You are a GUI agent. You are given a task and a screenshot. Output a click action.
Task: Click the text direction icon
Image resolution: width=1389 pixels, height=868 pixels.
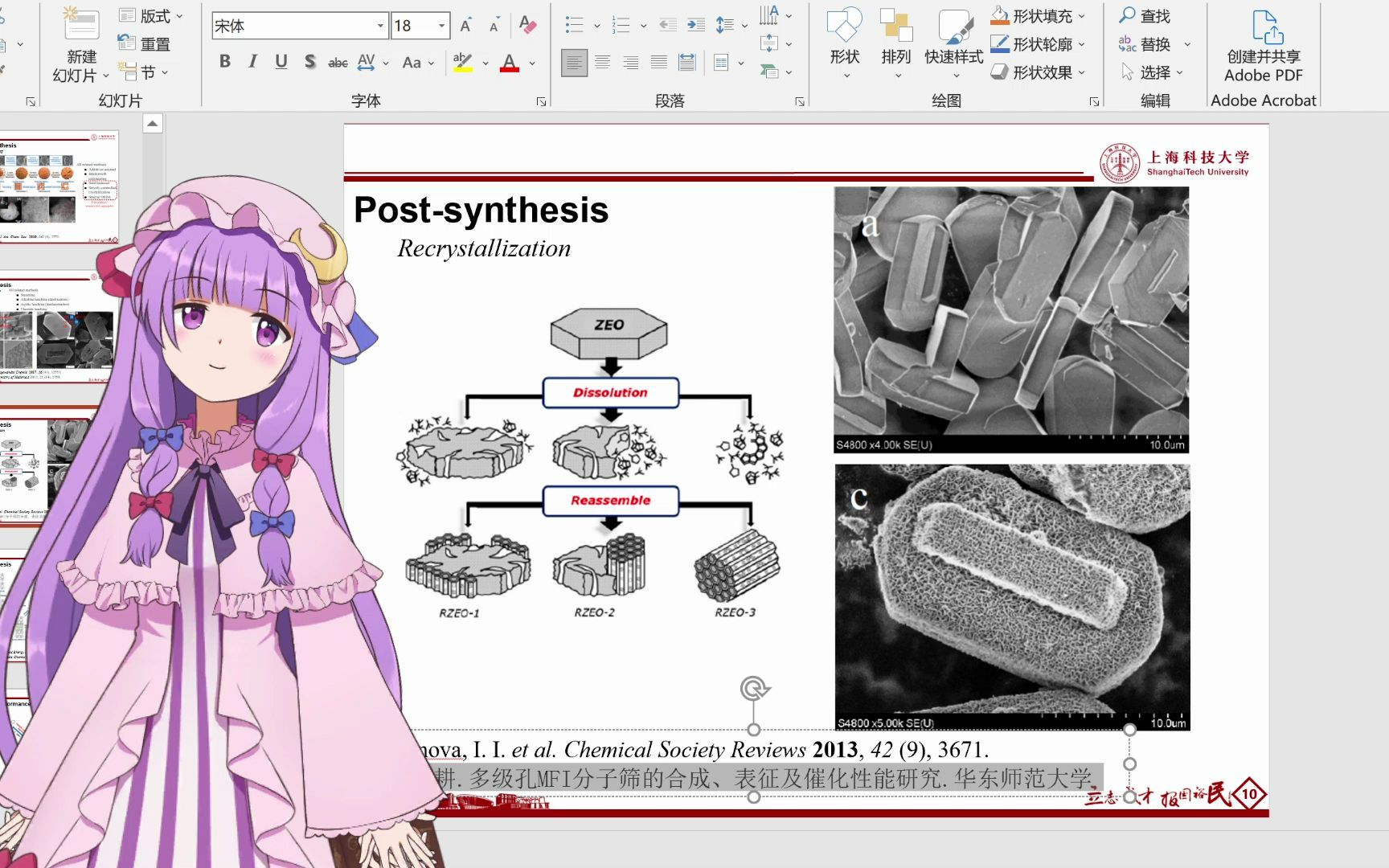(769, 14)
